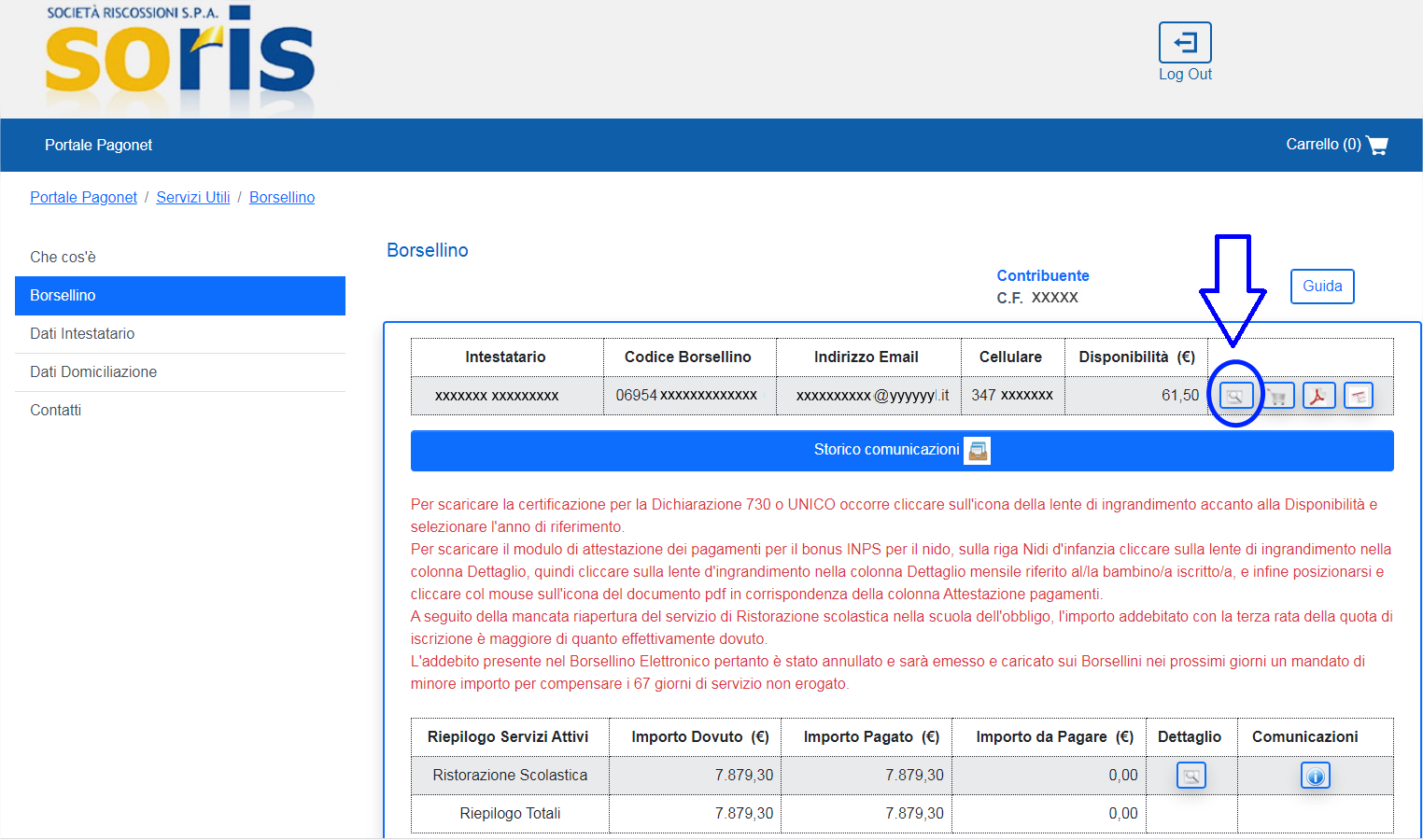This screenshot has width=1423, height=840.
Task: Click the Log Out icon
Action: [1185, 43]
